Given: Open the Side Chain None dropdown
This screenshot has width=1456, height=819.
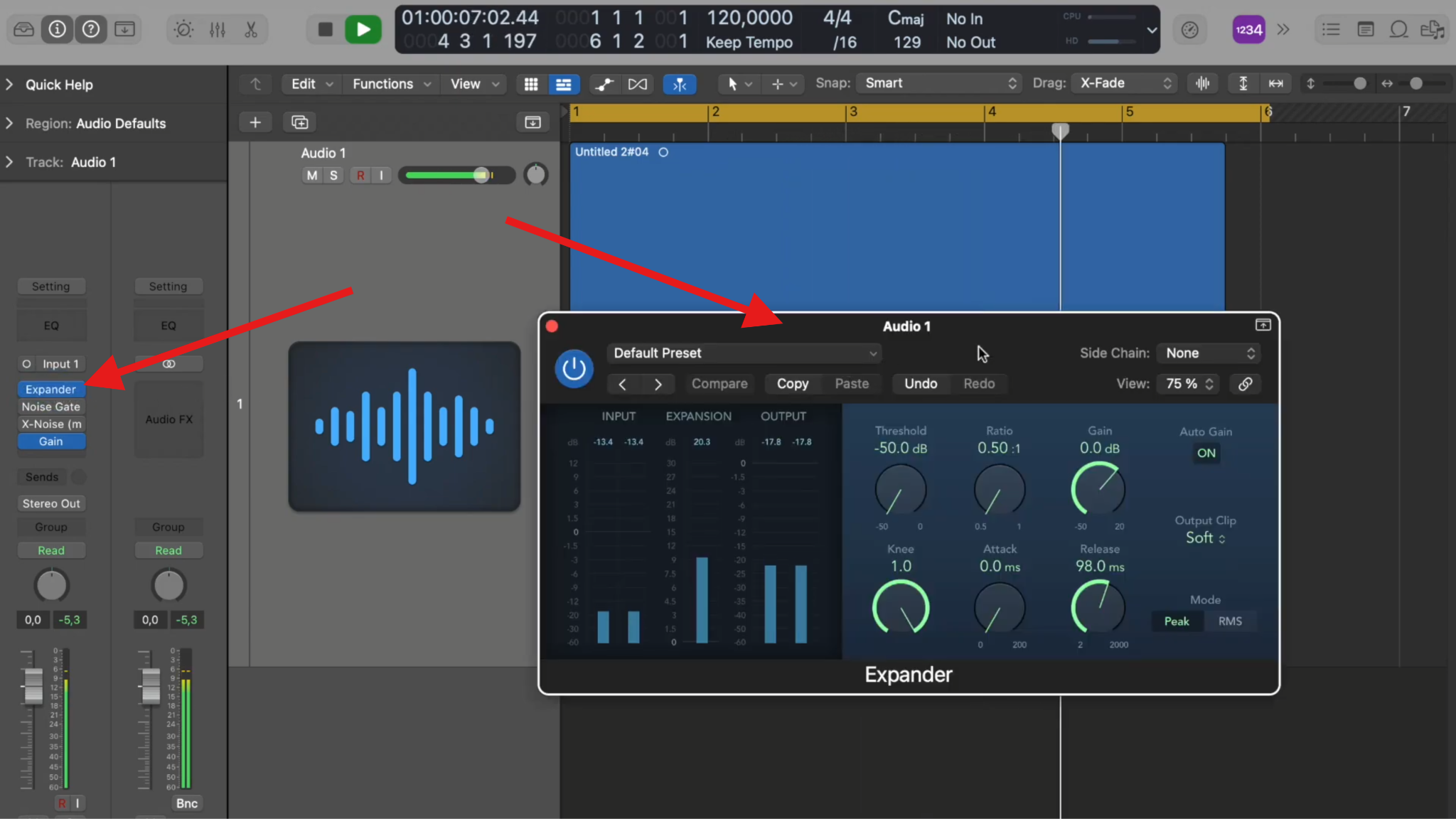Looking at the screenshot, I should (1209, 353).
